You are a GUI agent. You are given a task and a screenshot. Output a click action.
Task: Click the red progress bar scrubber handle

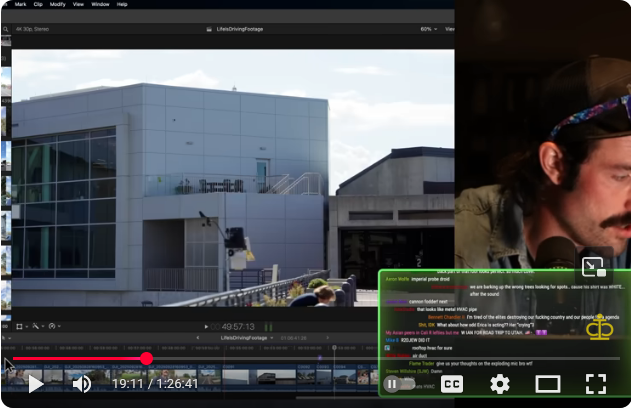[147, 358]
